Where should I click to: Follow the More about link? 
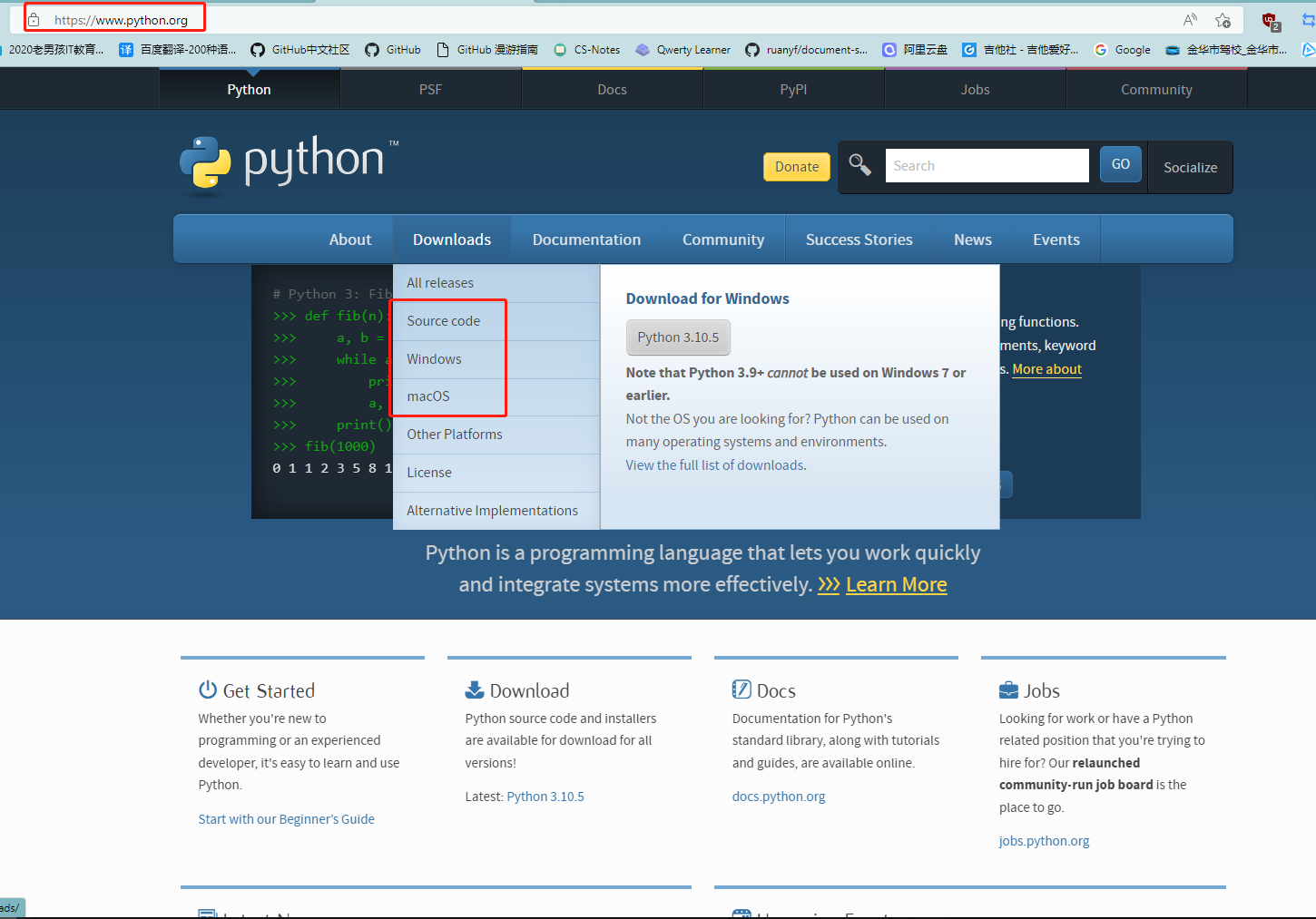pyautogui.click(x=1047, y=369)
